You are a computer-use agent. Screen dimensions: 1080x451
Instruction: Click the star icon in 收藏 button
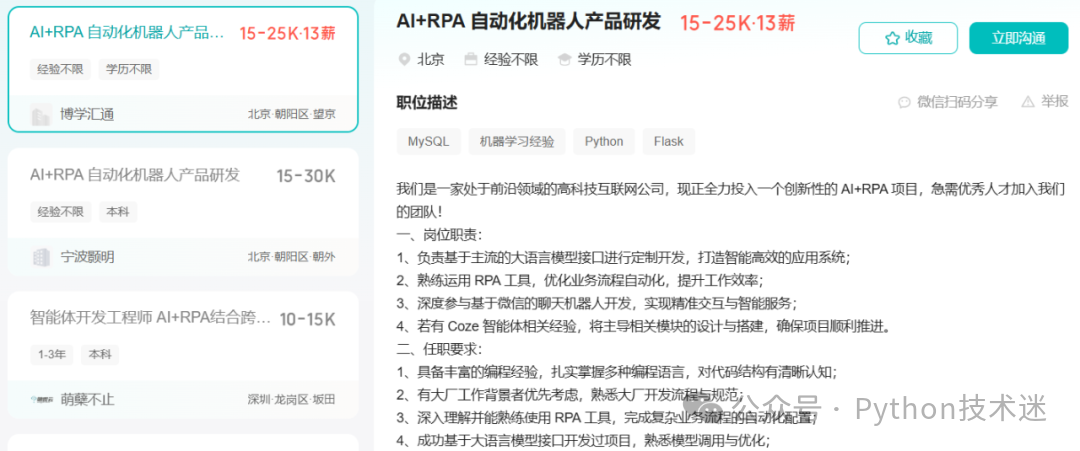pos(892,39)
